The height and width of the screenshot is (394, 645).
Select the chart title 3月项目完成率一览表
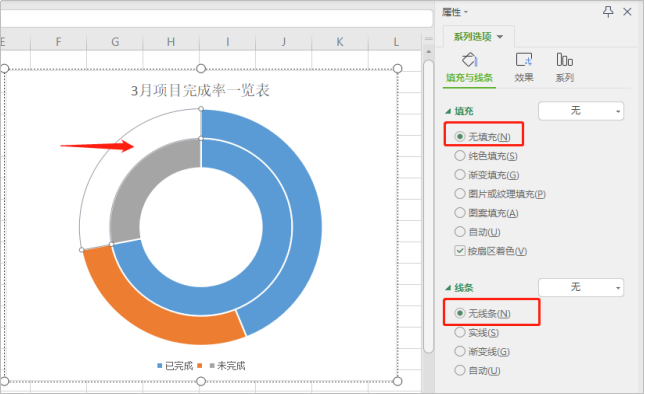point(200,90)
